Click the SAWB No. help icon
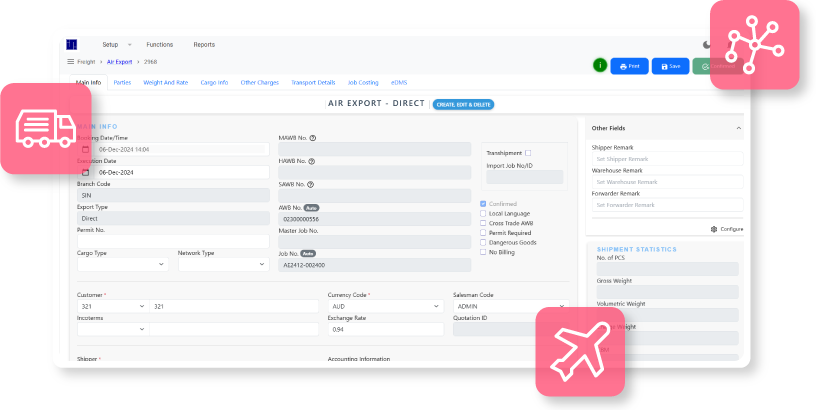Image resolution: width=816 pixels, height=410 pixels. (313, 184)
